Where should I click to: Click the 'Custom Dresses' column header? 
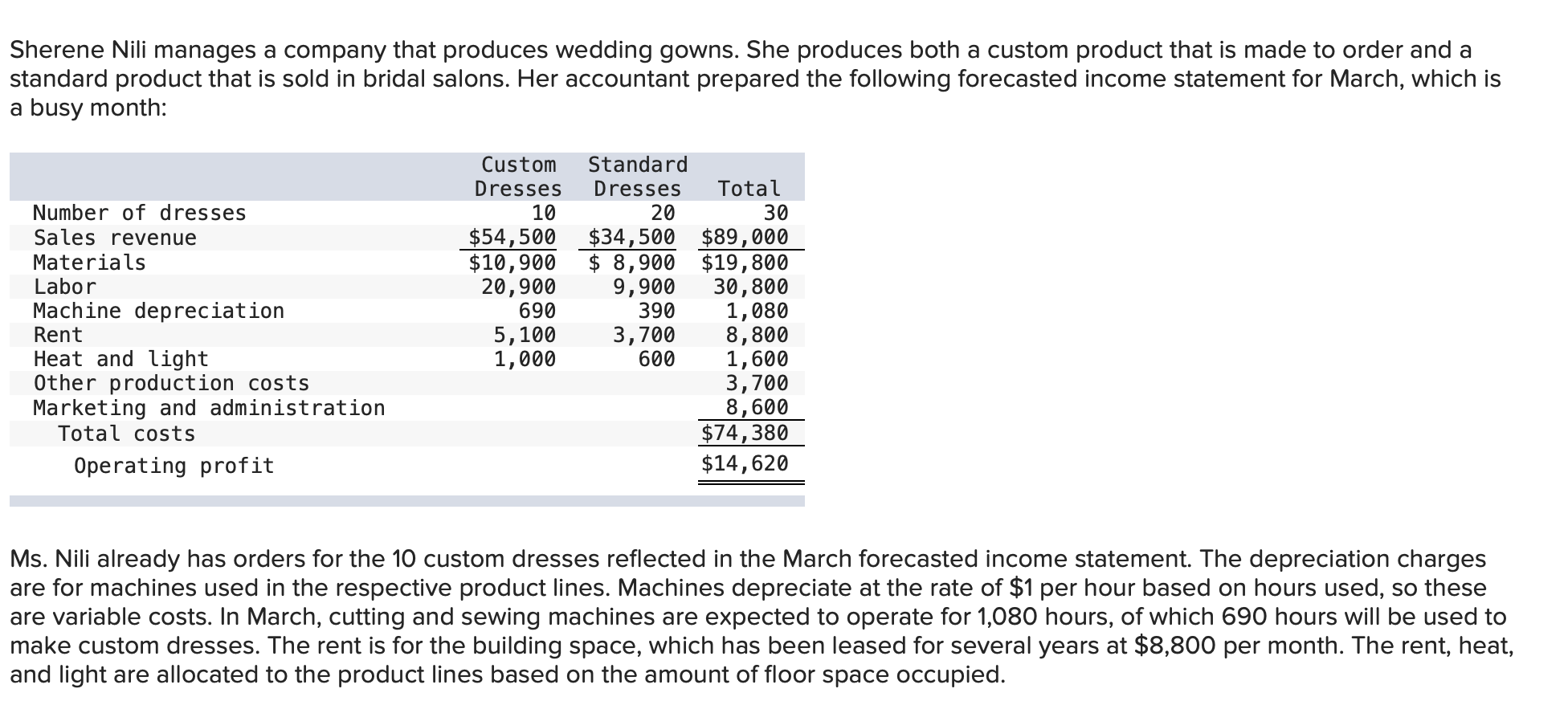(x=518, y=177)
